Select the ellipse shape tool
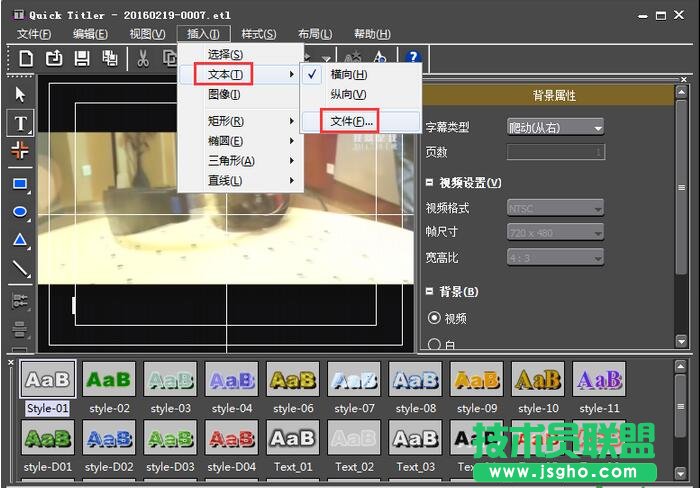The width and height of the screenshot is (700, 488). (x=20, y=211)
